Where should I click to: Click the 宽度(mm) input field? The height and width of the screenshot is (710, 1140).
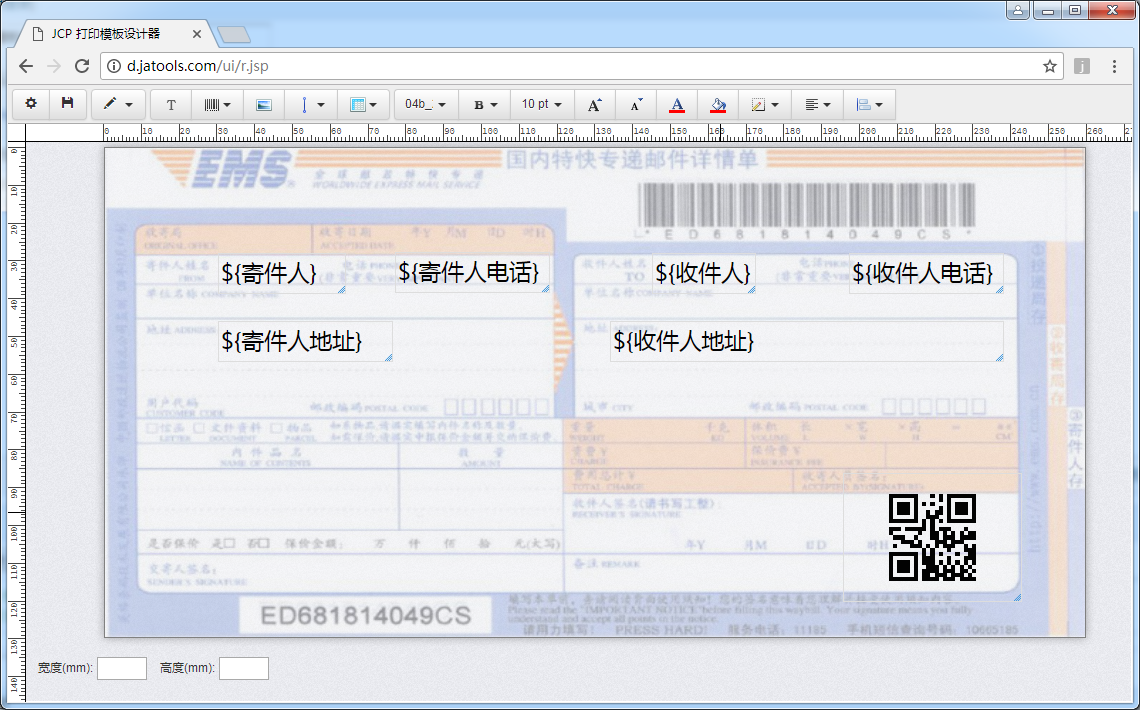click(x=122, y=669)
